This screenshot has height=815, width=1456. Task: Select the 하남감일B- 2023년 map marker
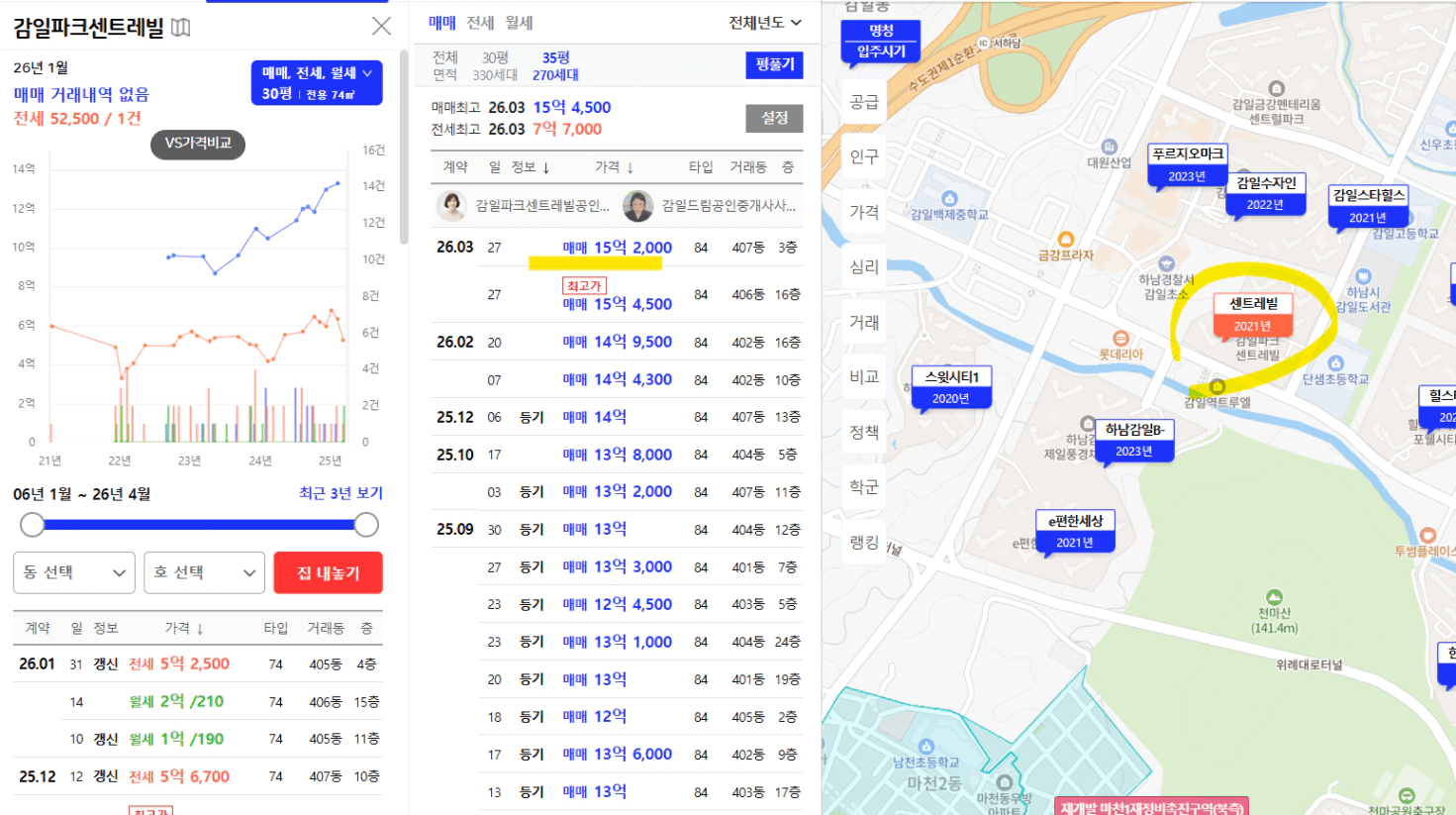pos(1134,441)
